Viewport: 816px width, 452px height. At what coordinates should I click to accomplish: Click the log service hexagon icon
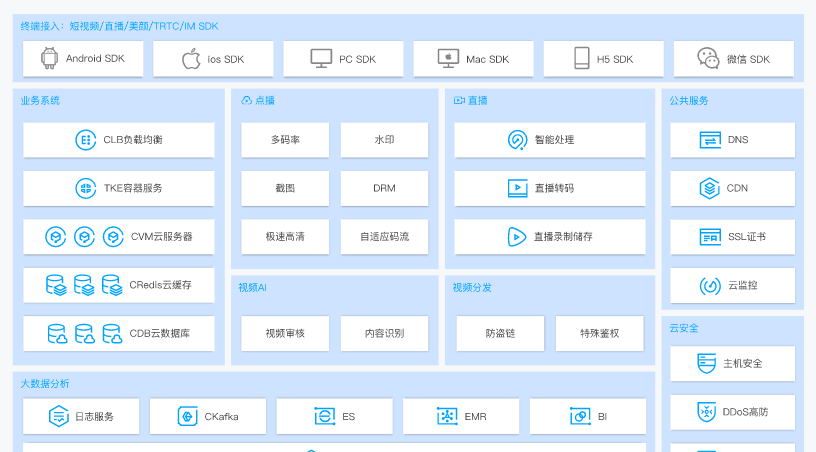point(58,416)
